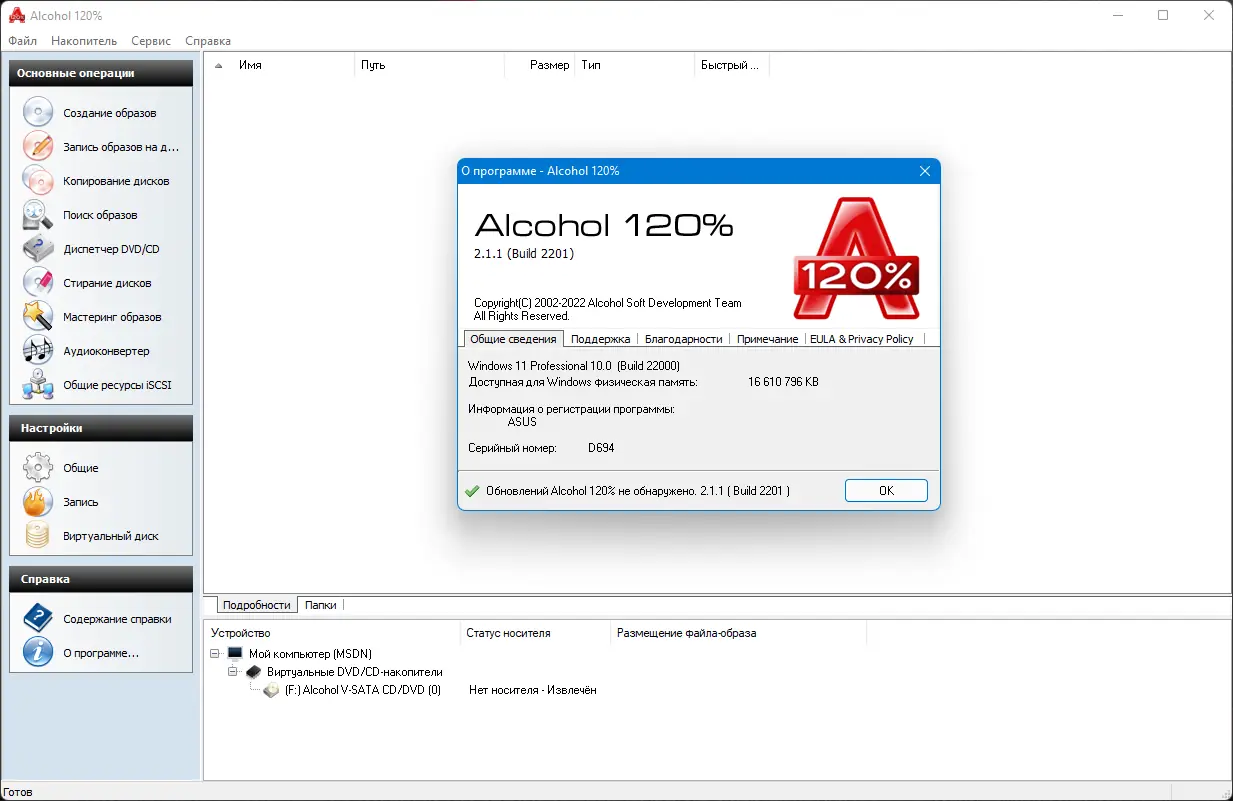Click the Основные операции panel header

101,73
